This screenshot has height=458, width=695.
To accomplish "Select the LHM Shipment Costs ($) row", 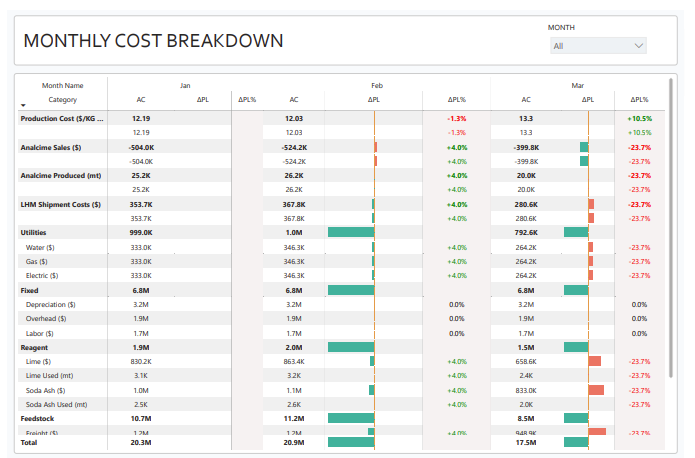I will pyautogui.click(x=341, y=204).
